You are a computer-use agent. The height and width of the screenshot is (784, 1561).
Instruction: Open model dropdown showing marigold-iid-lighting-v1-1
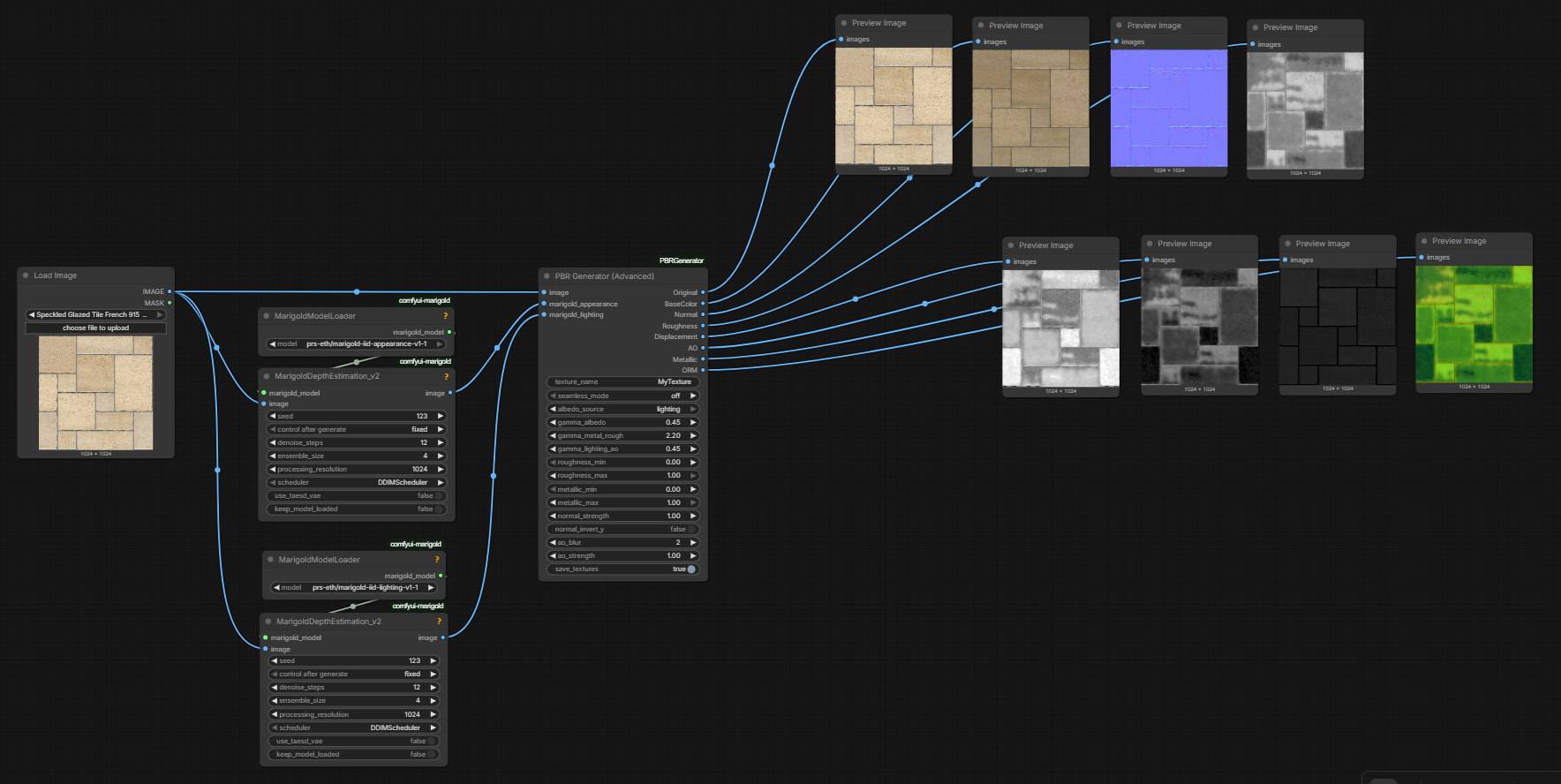click(x=354, y=587)
